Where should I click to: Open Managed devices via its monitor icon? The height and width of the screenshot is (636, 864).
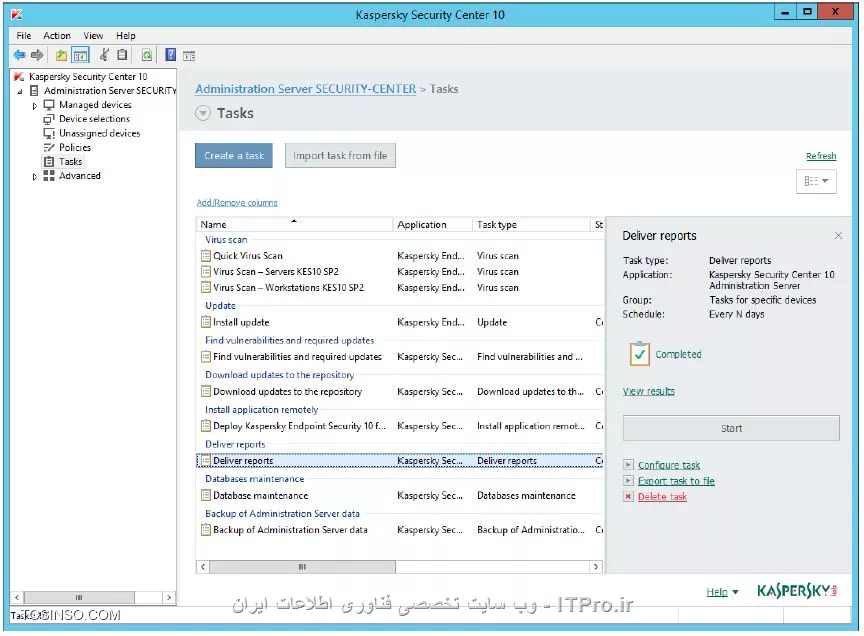coord(49,105)
